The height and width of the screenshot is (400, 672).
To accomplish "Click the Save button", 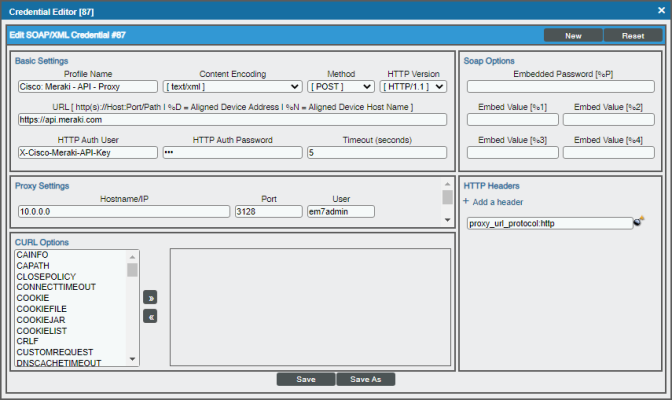I will (x=306, y=379).
